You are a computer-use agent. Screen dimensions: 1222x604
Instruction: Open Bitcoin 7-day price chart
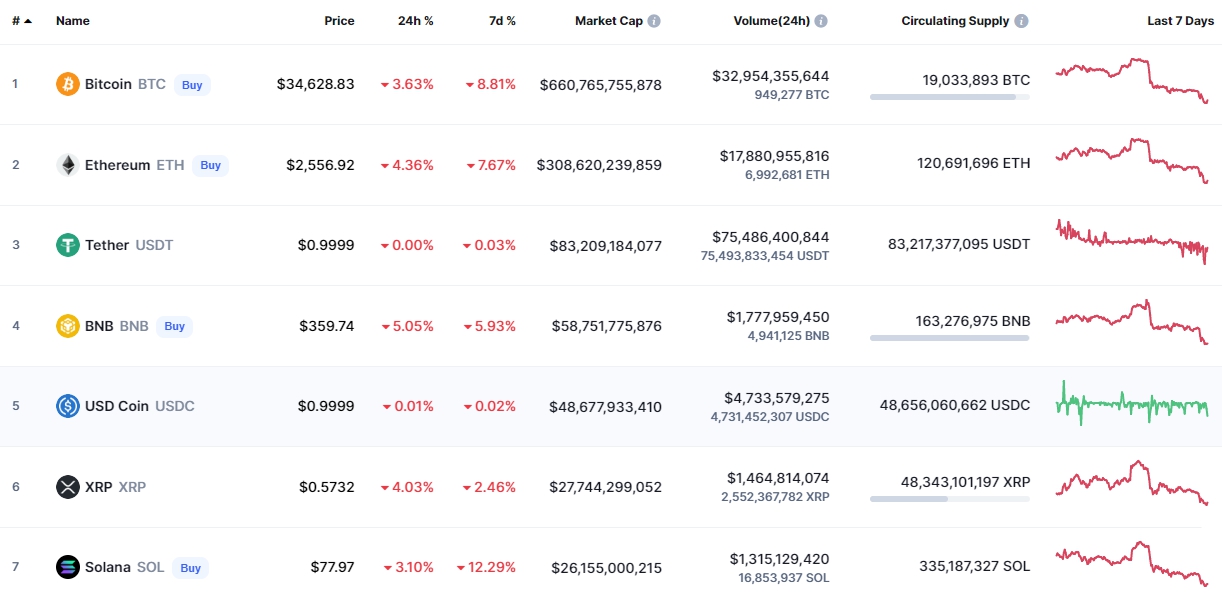tap(1132, 80)
